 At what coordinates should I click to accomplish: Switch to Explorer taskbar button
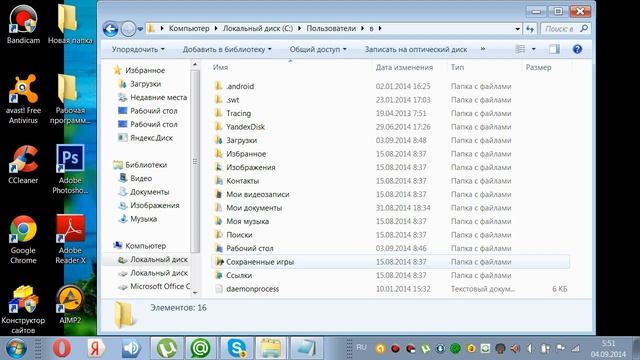coord(271,348)
